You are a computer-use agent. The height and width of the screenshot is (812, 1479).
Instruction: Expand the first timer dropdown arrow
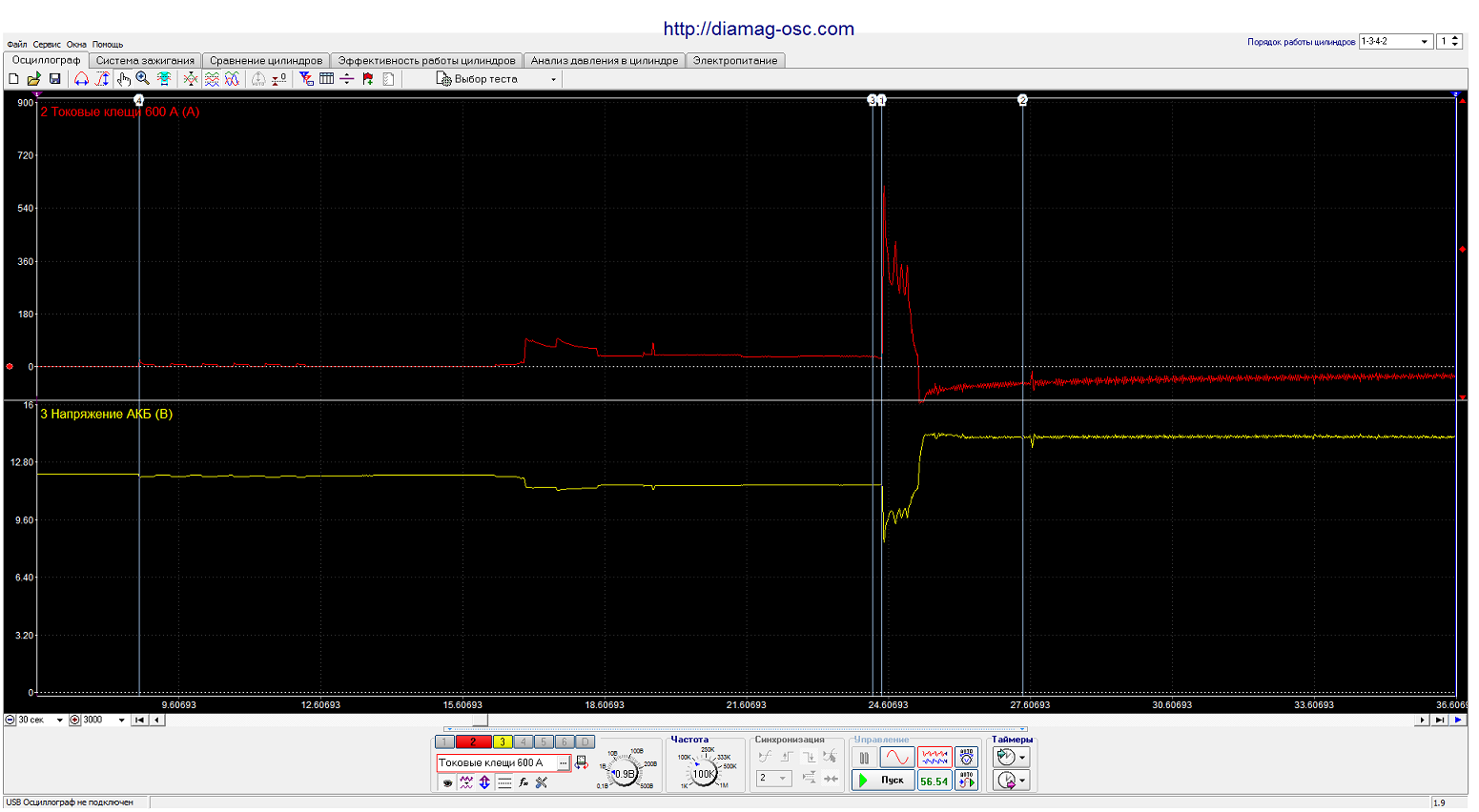tap(1022, 758)
